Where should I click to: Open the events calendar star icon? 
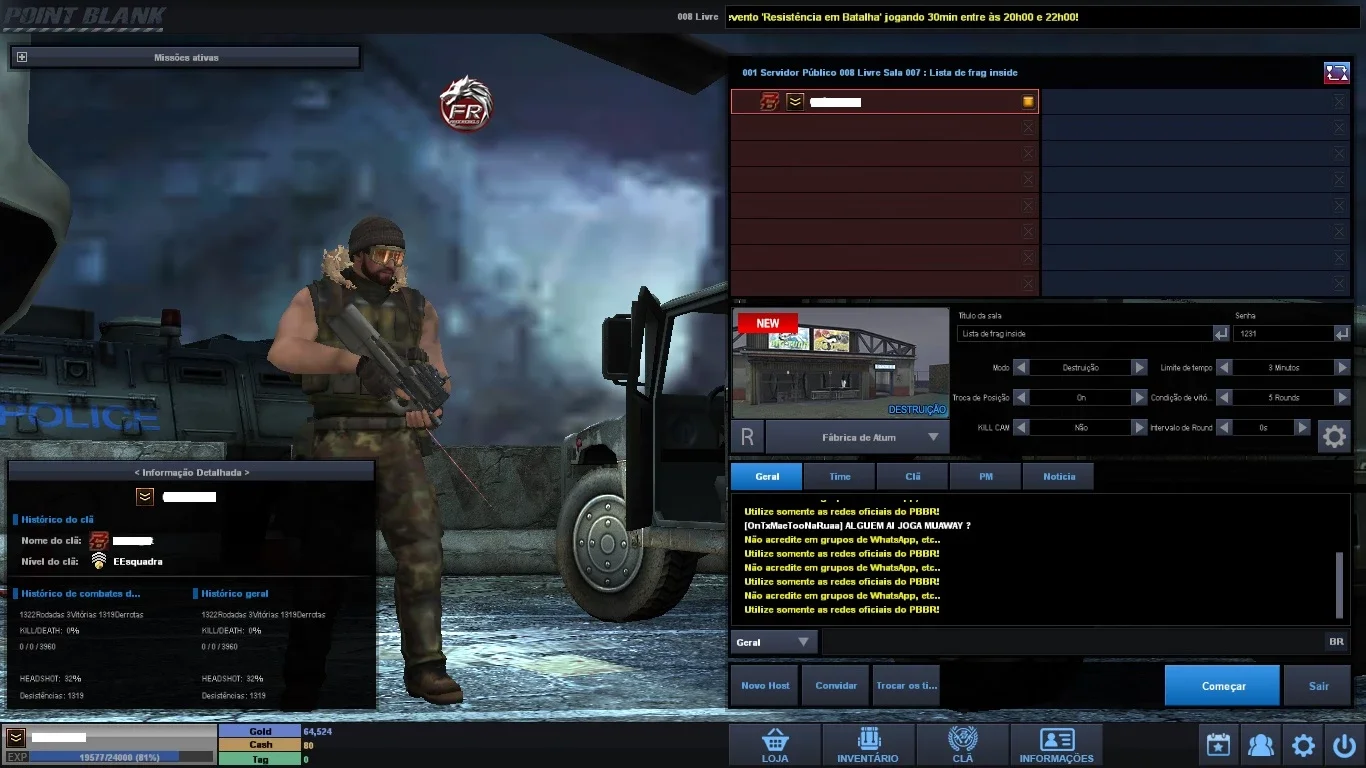click(1218, 745)
